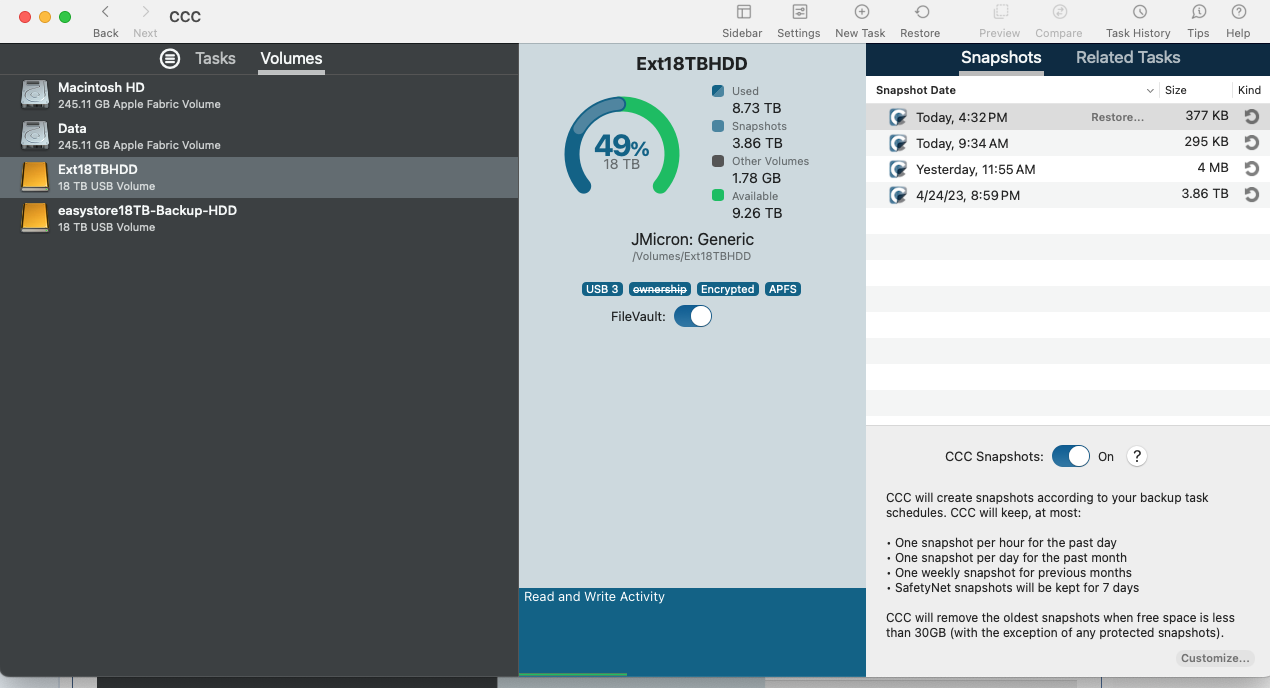The width and height of the screenshot is (1270, 688).
Task: Click the /Volumes/Ext18TBHDD path text
Action: tap(691, 257)
